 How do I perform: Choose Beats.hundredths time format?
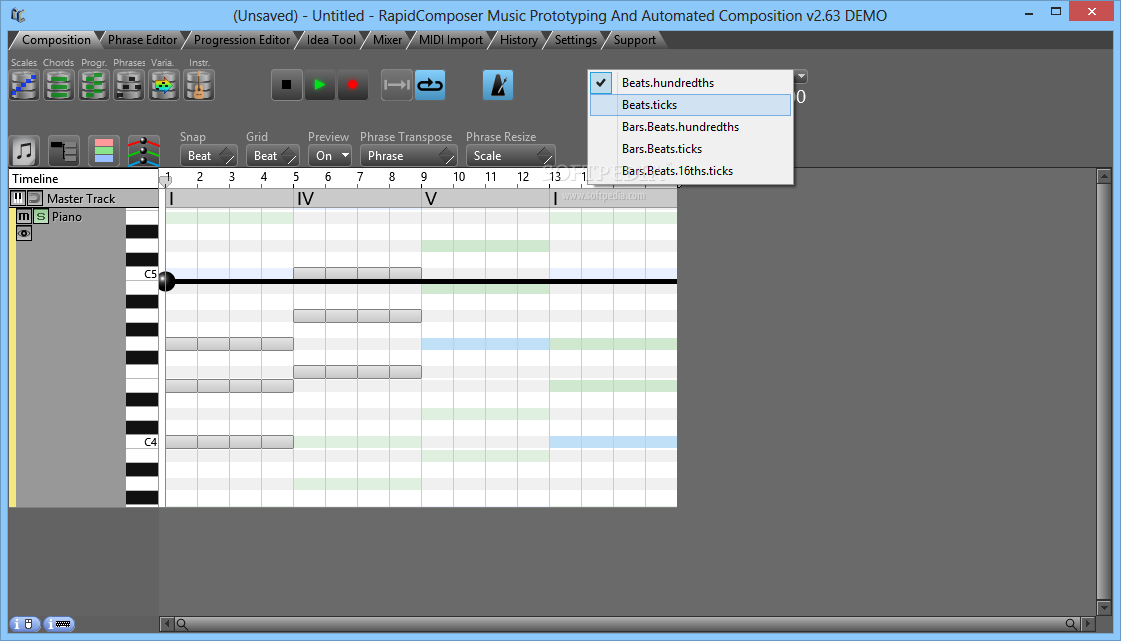(x=691, y=83)
